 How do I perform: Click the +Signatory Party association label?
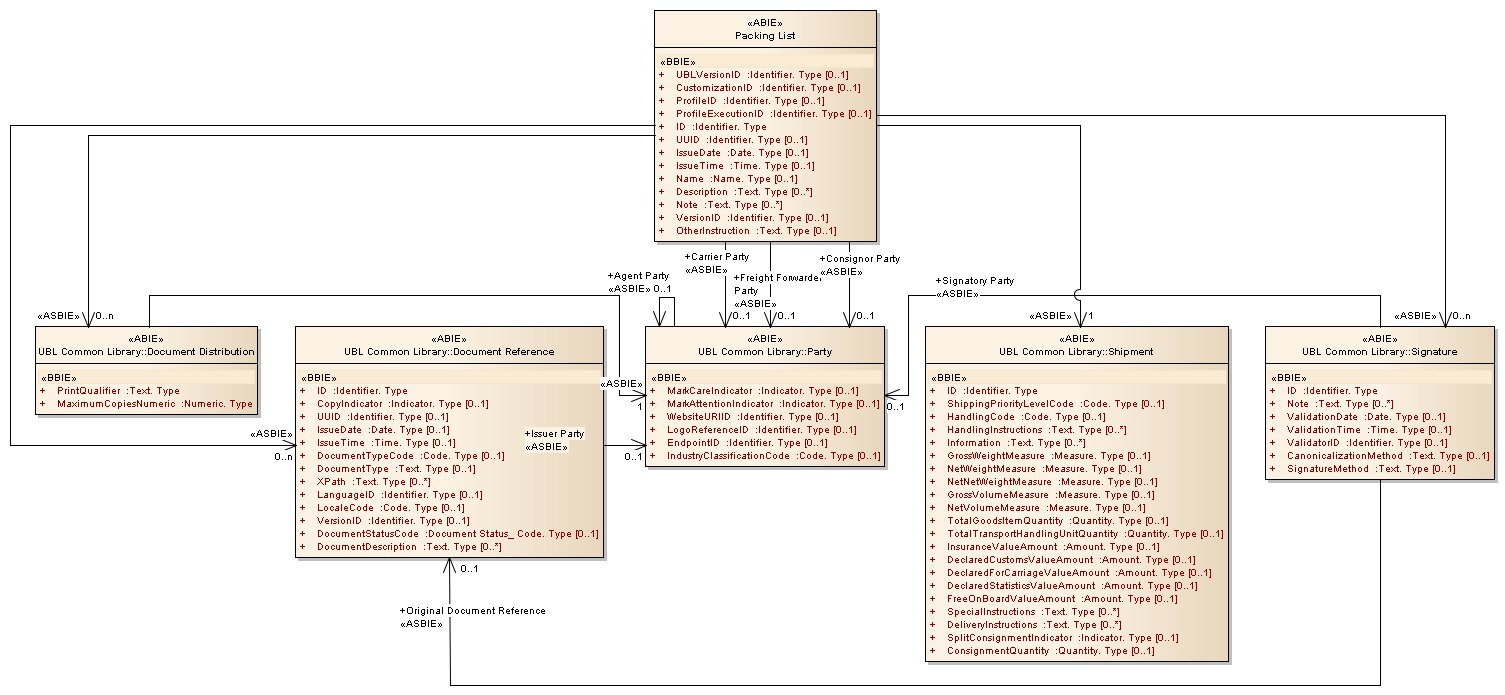974,281
